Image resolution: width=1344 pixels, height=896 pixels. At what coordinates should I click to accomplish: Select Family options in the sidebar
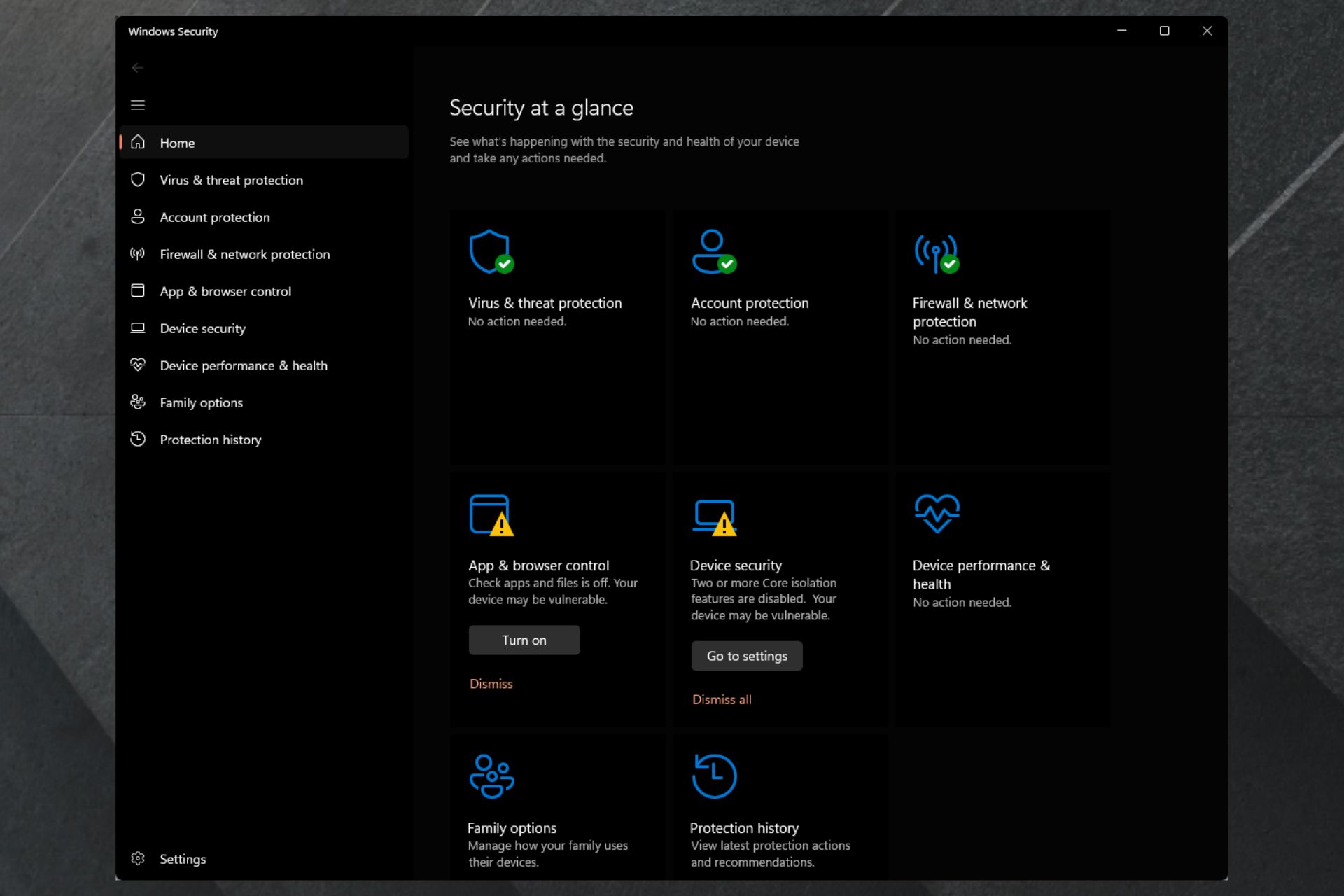[x=264, y=402]
